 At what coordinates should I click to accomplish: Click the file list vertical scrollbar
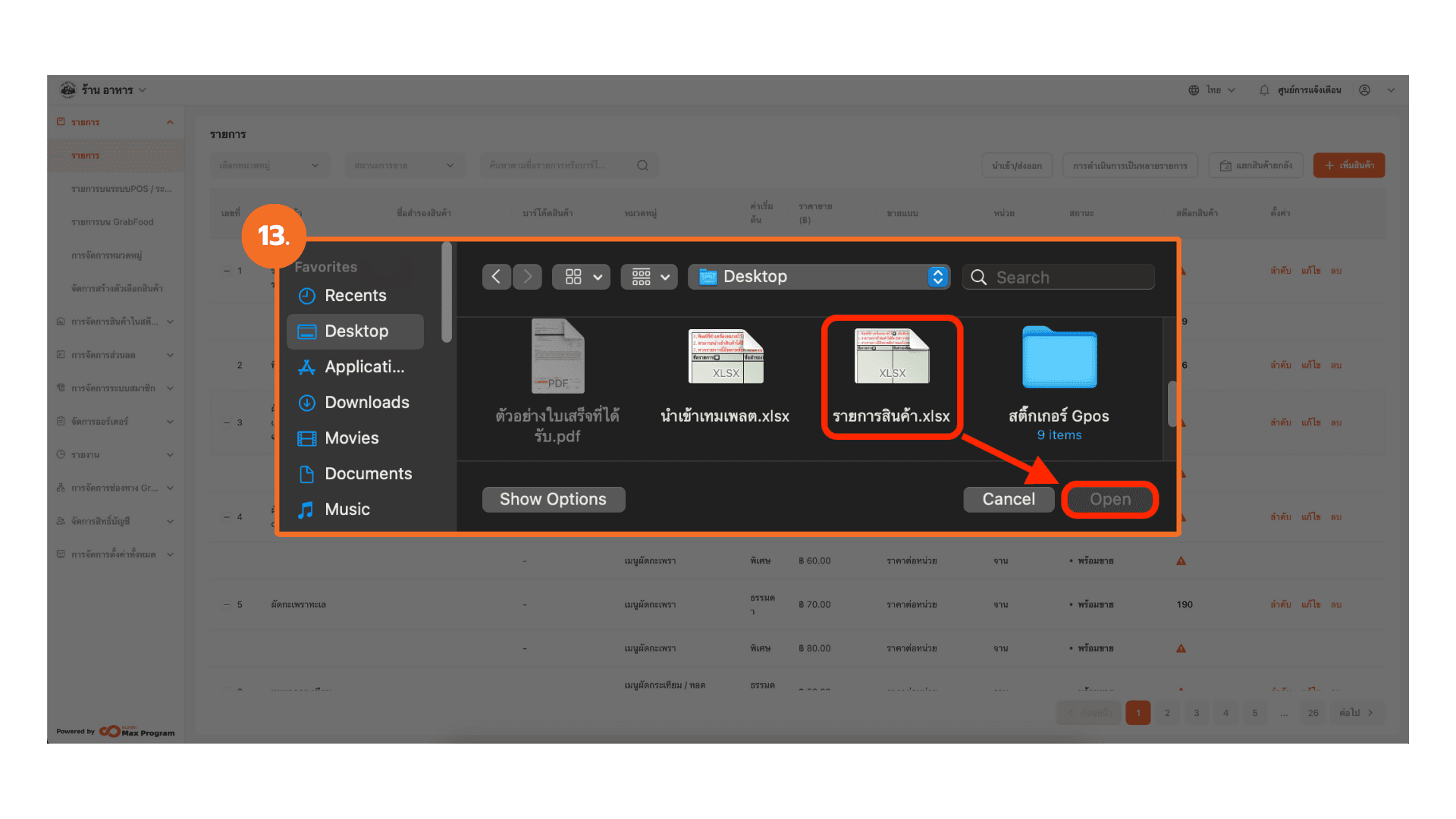point(1172,404)
